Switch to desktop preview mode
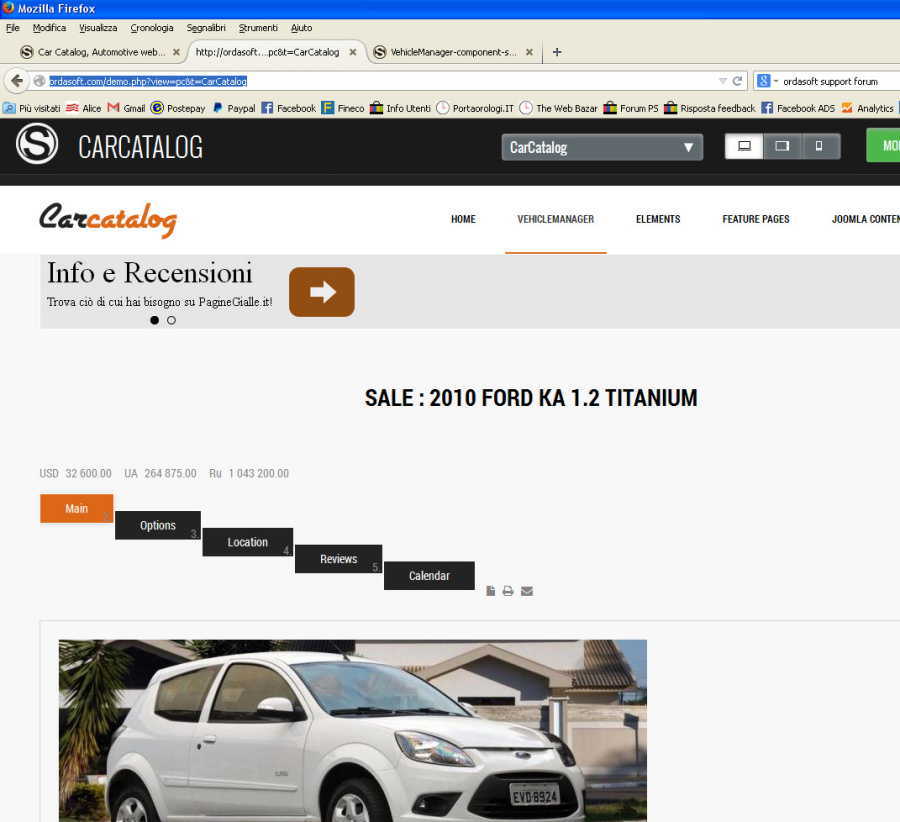 pos(744,146)
